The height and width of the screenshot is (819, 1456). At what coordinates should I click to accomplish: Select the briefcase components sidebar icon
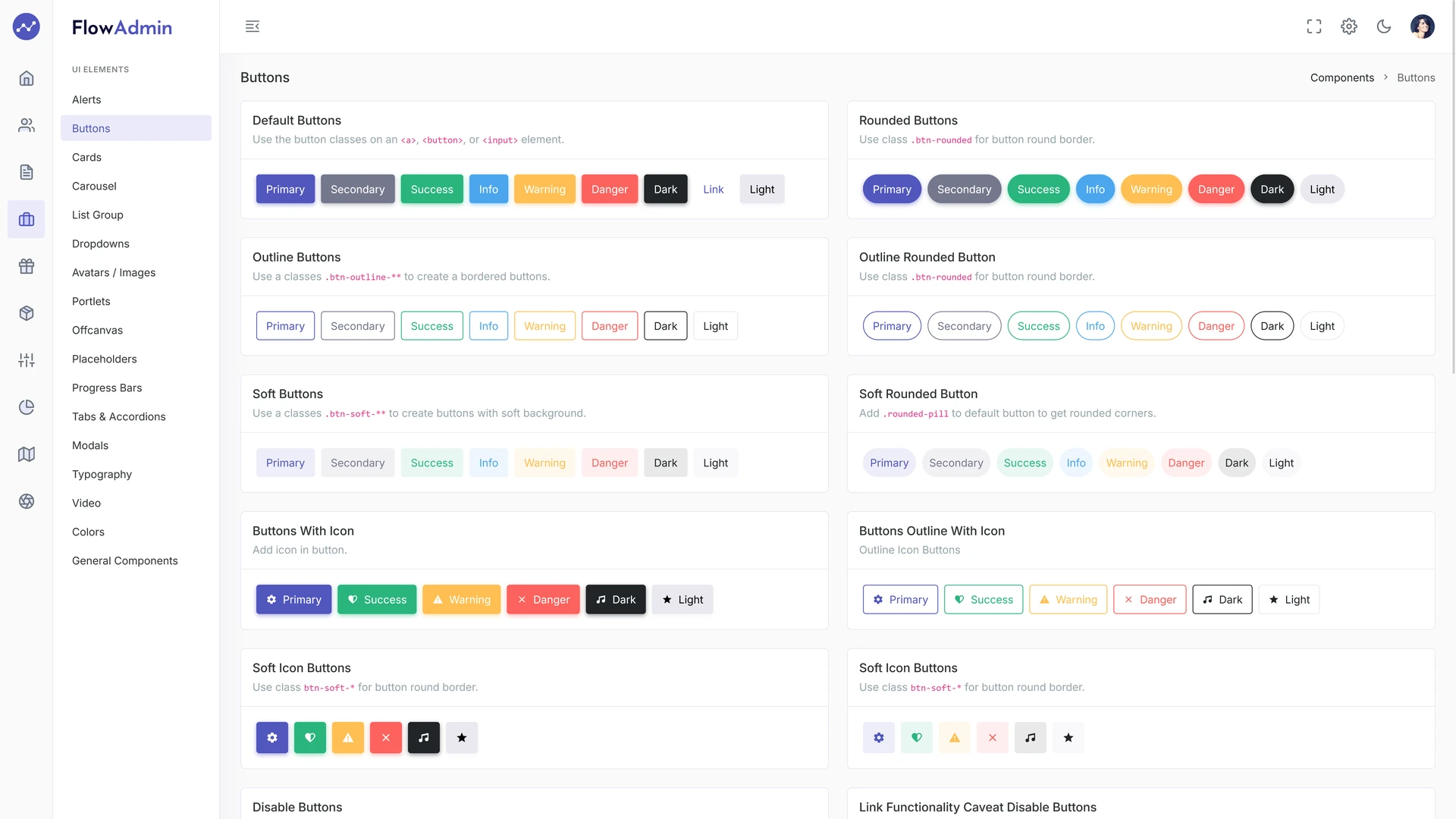coord(27,219)
